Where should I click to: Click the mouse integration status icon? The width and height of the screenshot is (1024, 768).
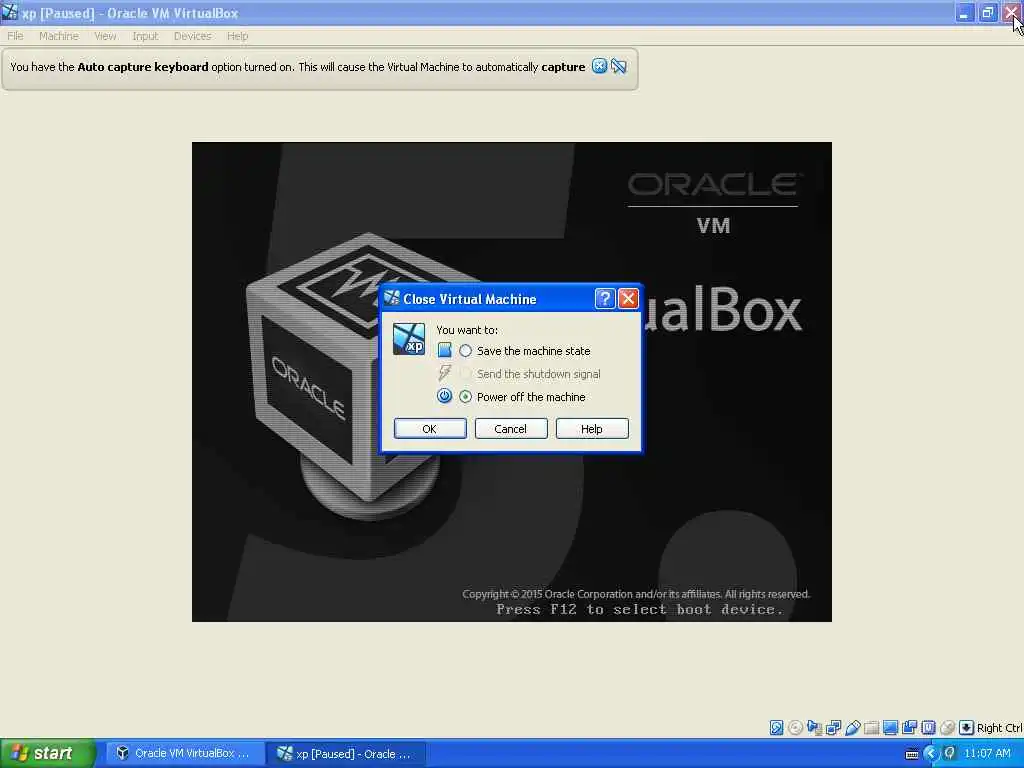(x=947, y=728)
